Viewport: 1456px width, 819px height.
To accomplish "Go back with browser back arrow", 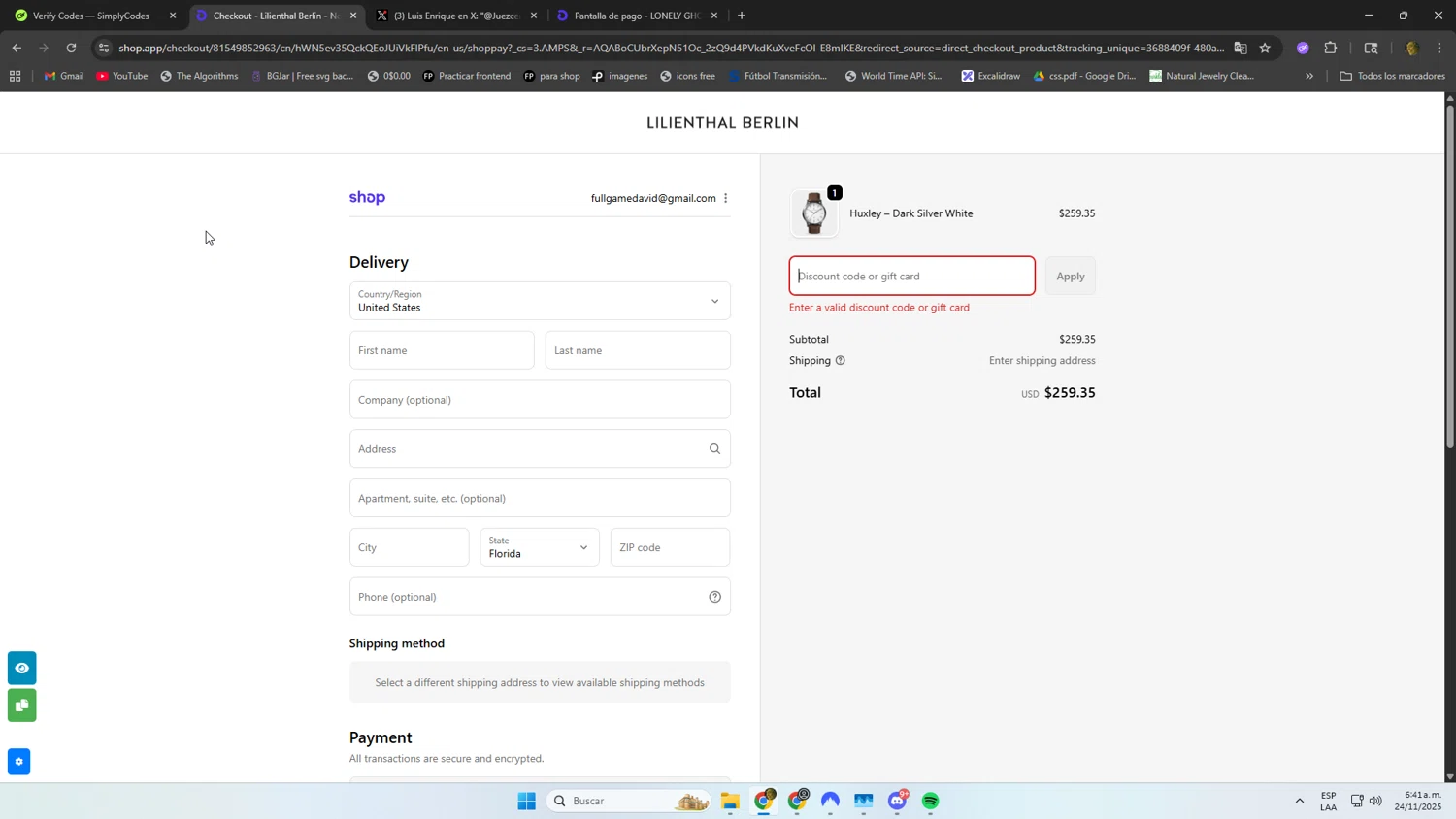I will point(17,48).
